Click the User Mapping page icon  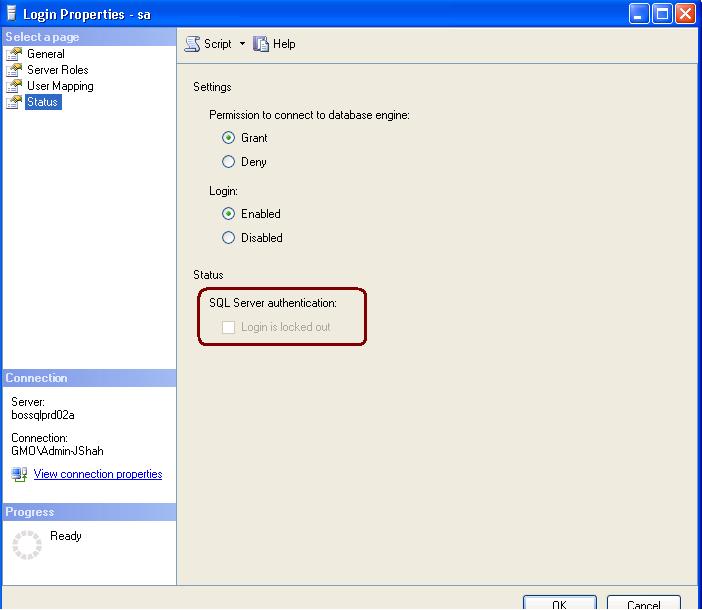(14, 86)
